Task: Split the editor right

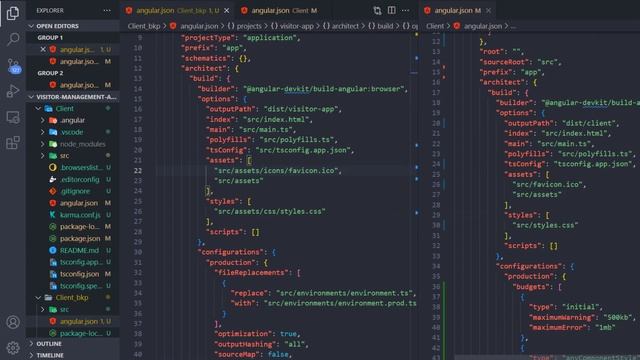Action: 391,11
